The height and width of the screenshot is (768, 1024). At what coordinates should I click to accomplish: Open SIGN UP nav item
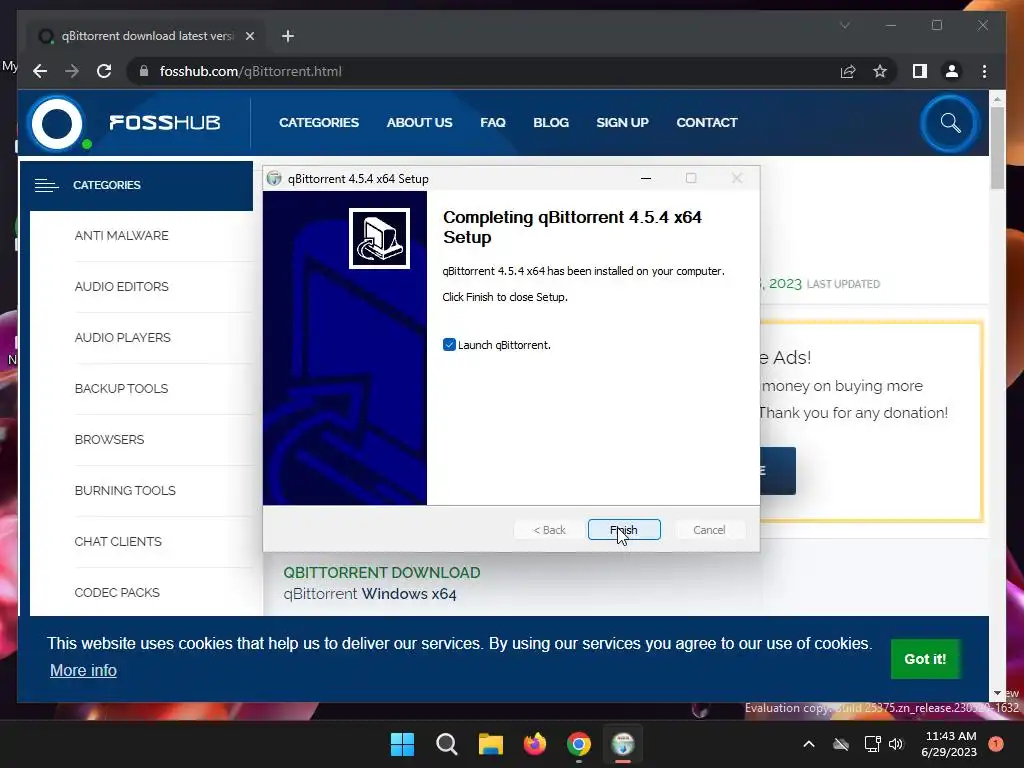pos(622,123)
